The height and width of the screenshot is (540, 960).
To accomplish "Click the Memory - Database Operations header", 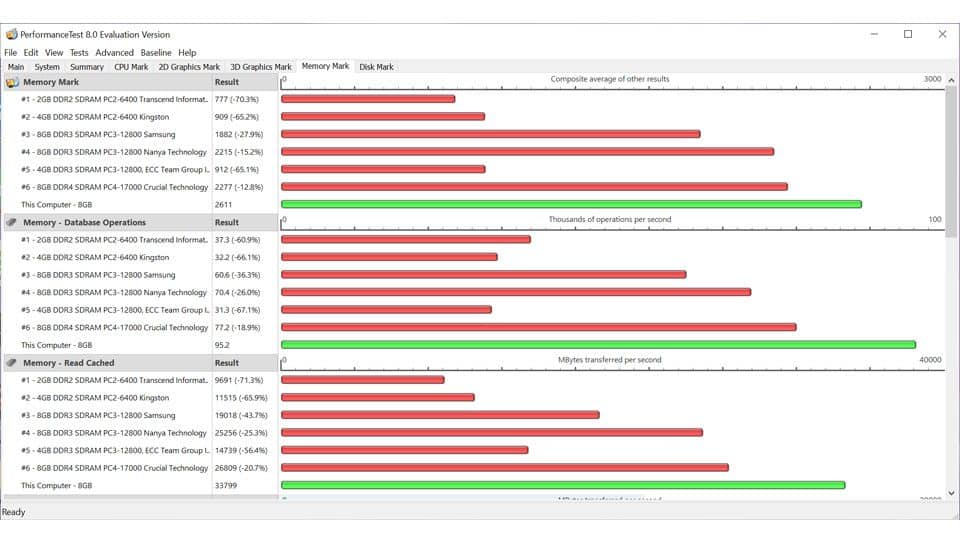I will (84, 222).
